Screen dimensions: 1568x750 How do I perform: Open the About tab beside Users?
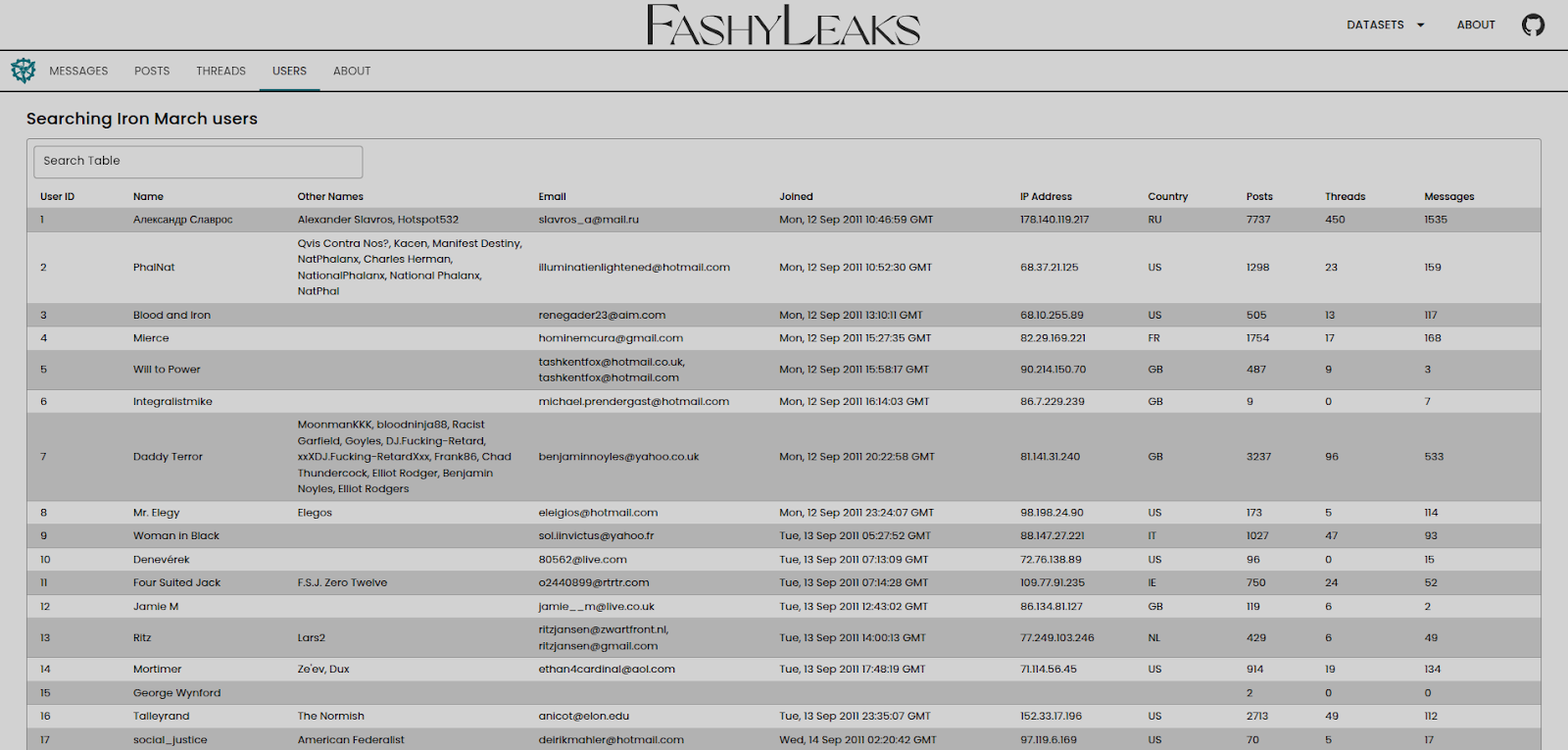pyautogui.click(x=352, y=71)
